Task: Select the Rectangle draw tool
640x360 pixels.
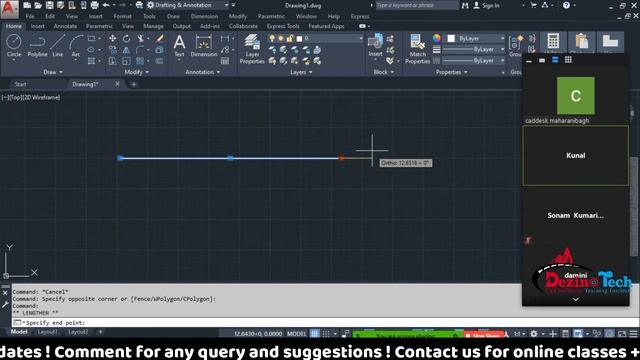Action: (x=91, y=39)
